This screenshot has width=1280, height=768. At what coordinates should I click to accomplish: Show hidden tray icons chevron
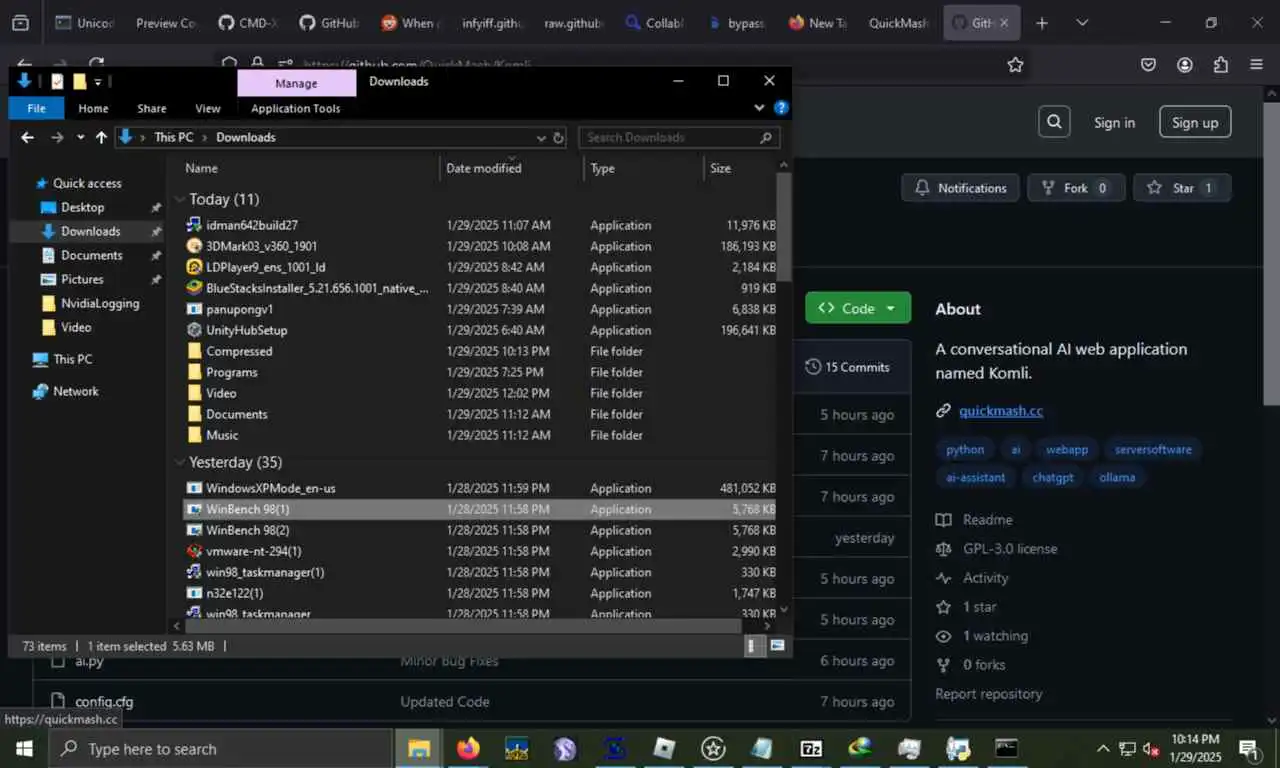click(1102, 748)
